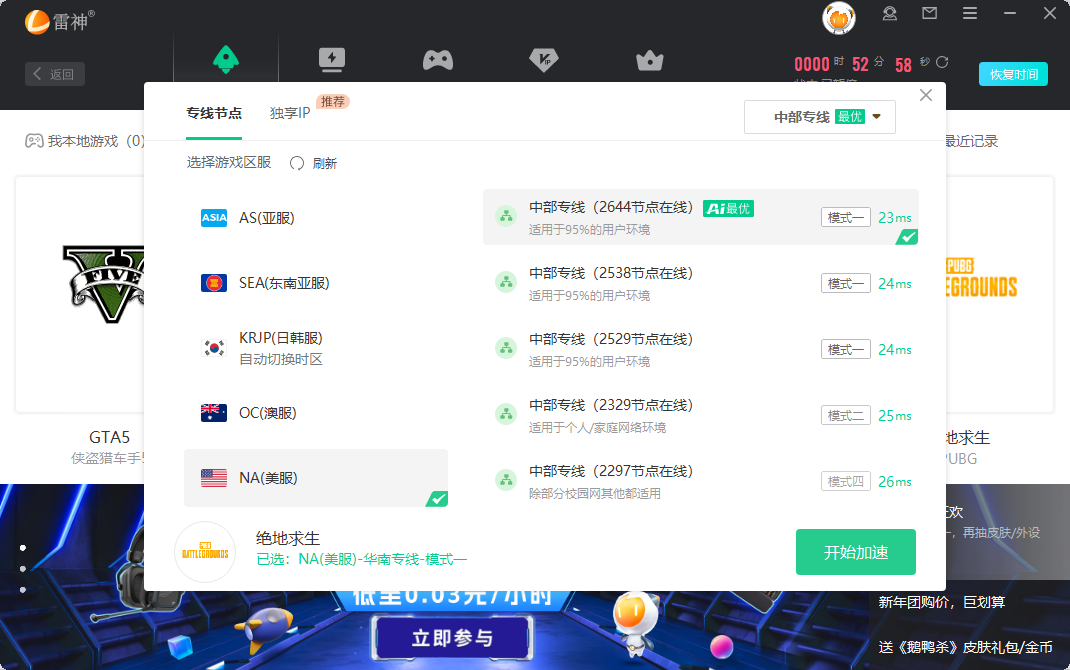Click the USA flag icon

214,478
